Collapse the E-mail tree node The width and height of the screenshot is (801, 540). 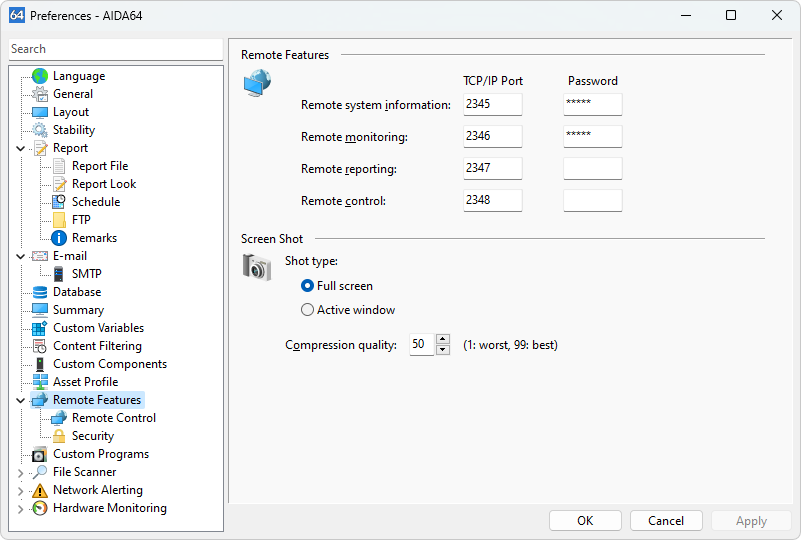pyautogui.click(x=21, y=256)
